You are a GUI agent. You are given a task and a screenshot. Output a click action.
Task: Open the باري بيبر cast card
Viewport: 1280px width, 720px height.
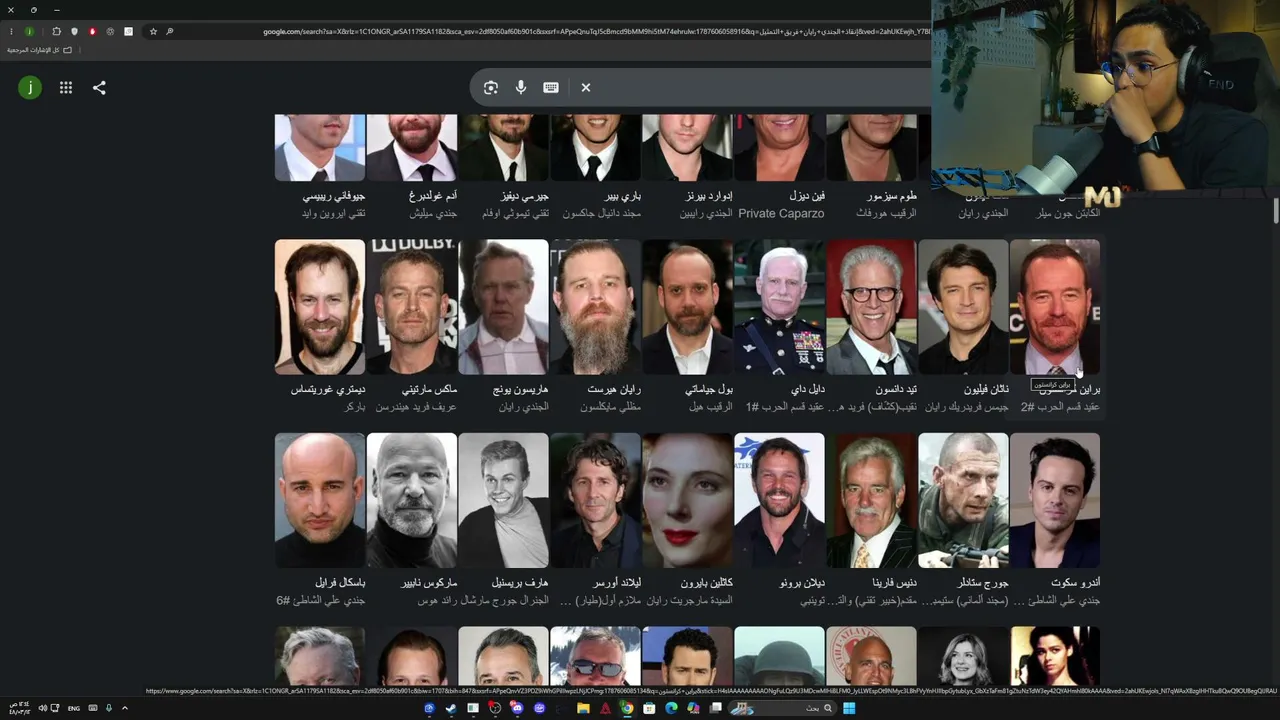pyautogui.click(x=595, y=167)
